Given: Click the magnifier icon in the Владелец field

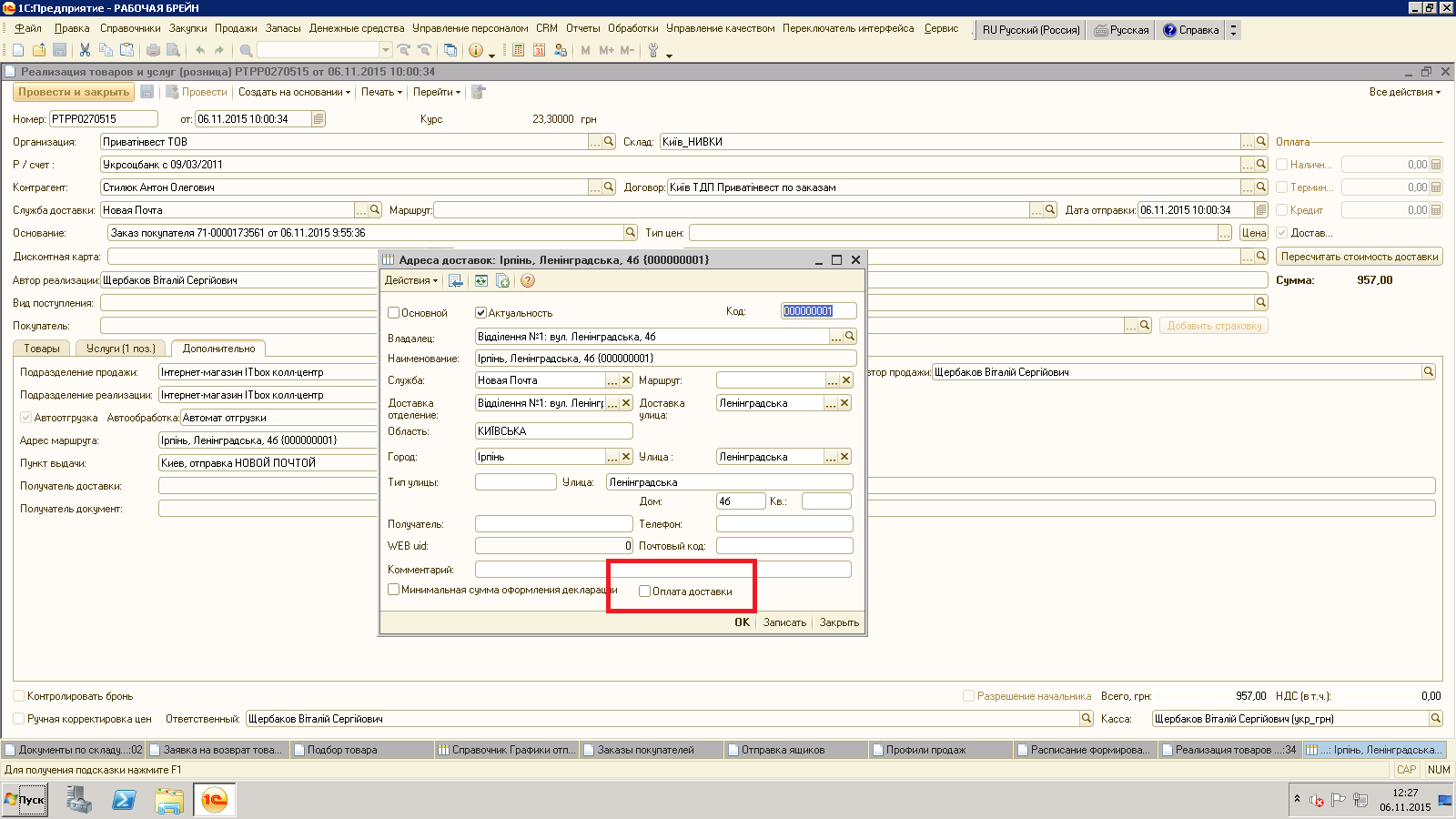Looking at the screenshot, I should [850, 337].
